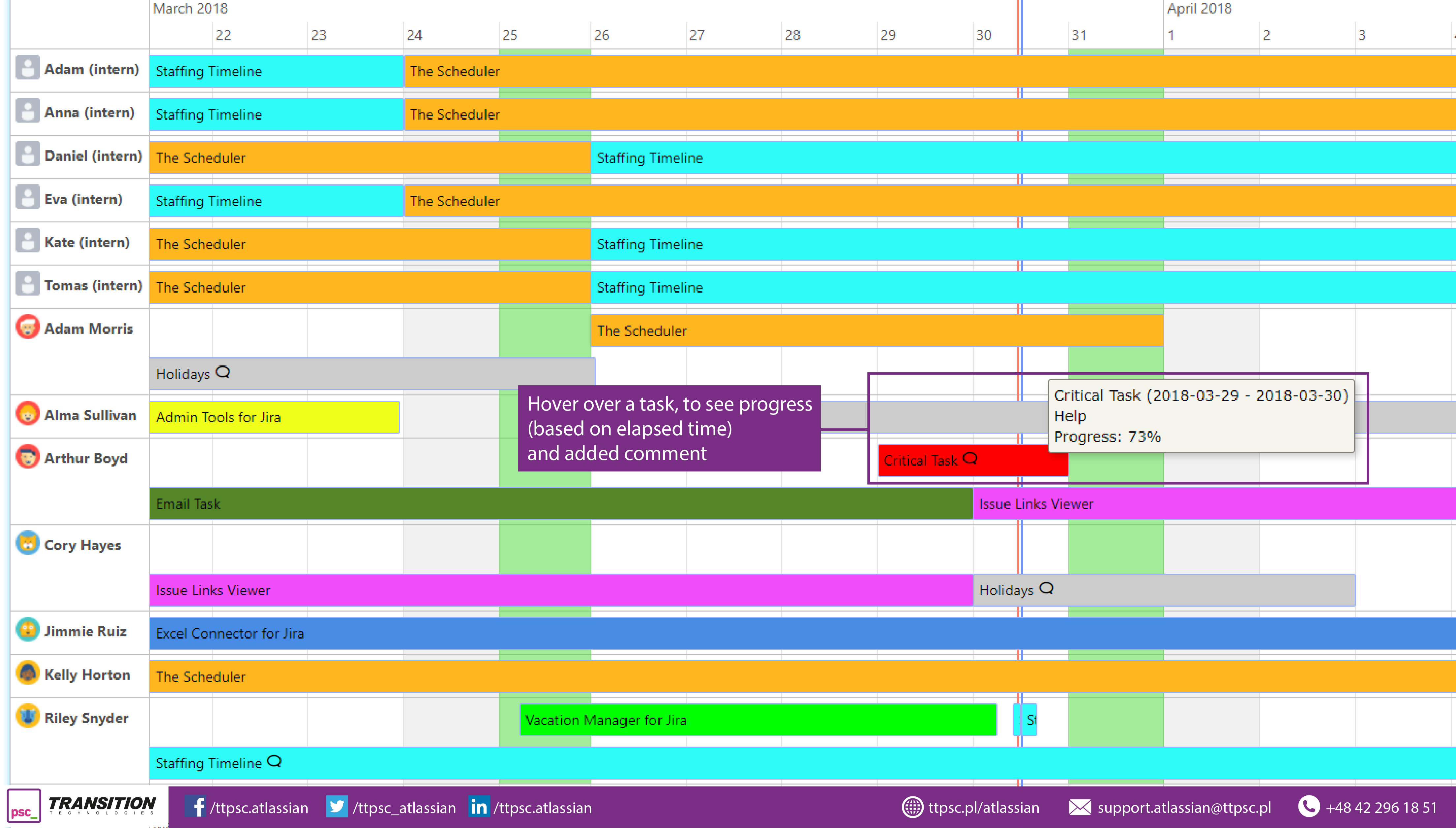Screen dimensions: 1456x828
Task: Click comment icon on Riley's Staffing Timeline
Action: coord(275,761)
